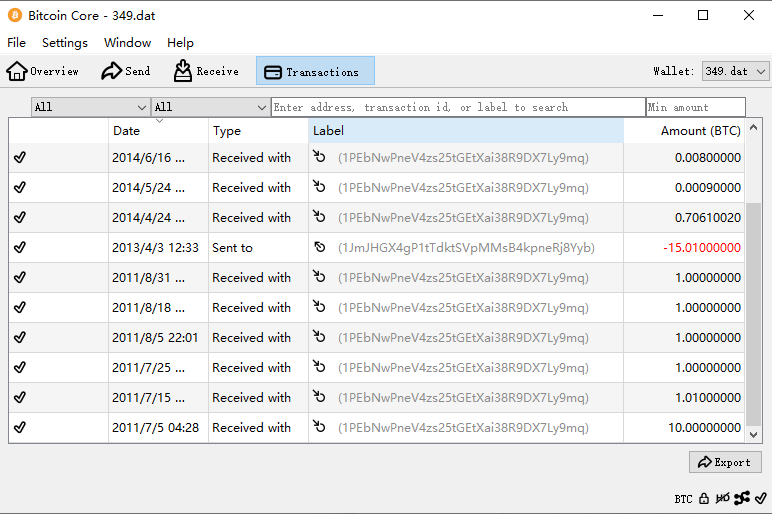The width and height of the screenshot is (772, 514).
Task: Click the Export button
Action: tap(725, 462)
